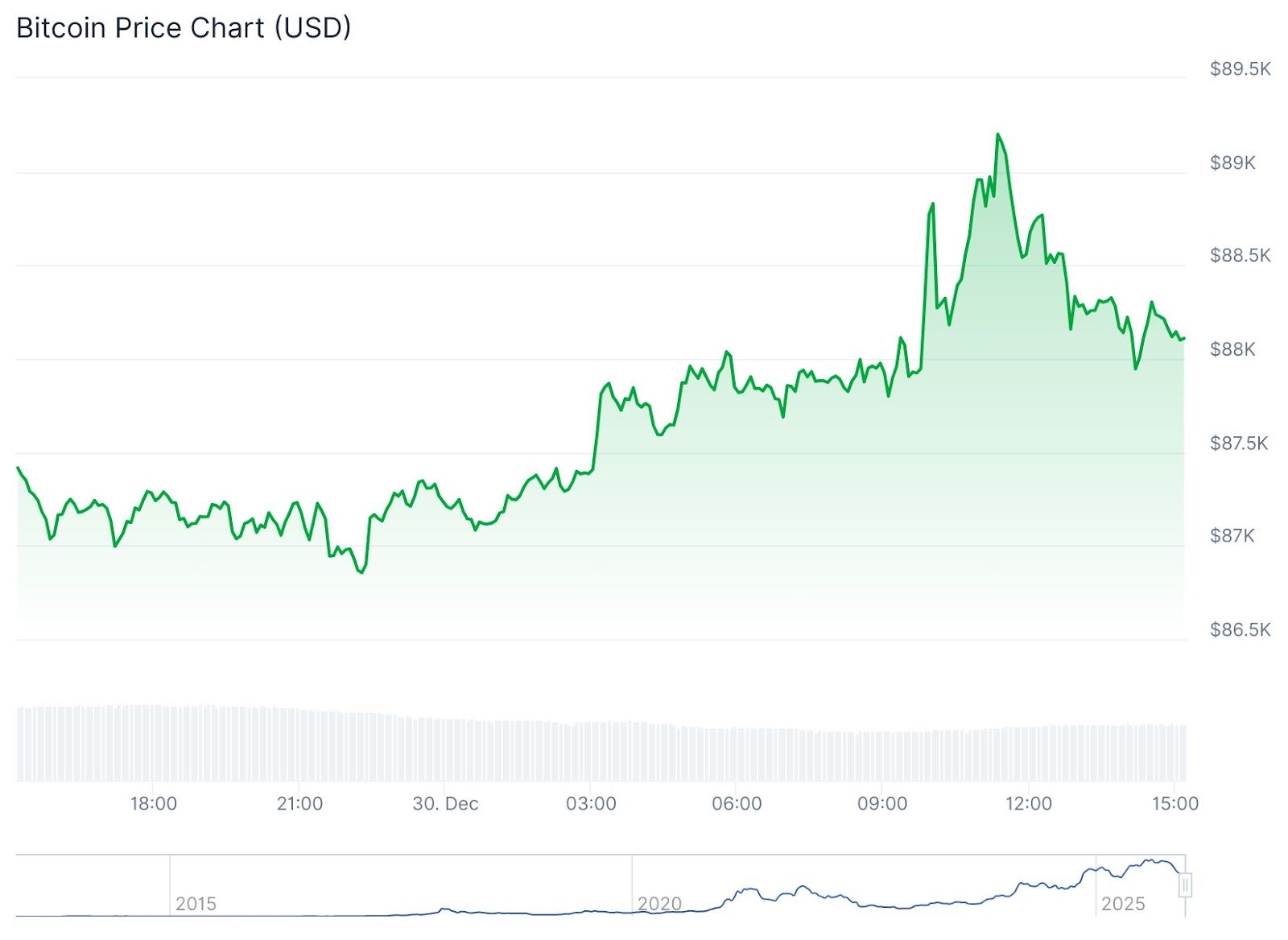Click the $88K price axis label
Viewport: 1288px width, 940px height.
[1232, 349]
